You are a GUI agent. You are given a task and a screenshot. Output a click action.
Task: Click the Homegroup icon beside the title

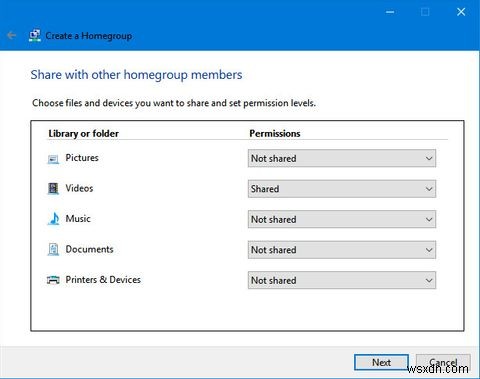[x=35, y=35]
